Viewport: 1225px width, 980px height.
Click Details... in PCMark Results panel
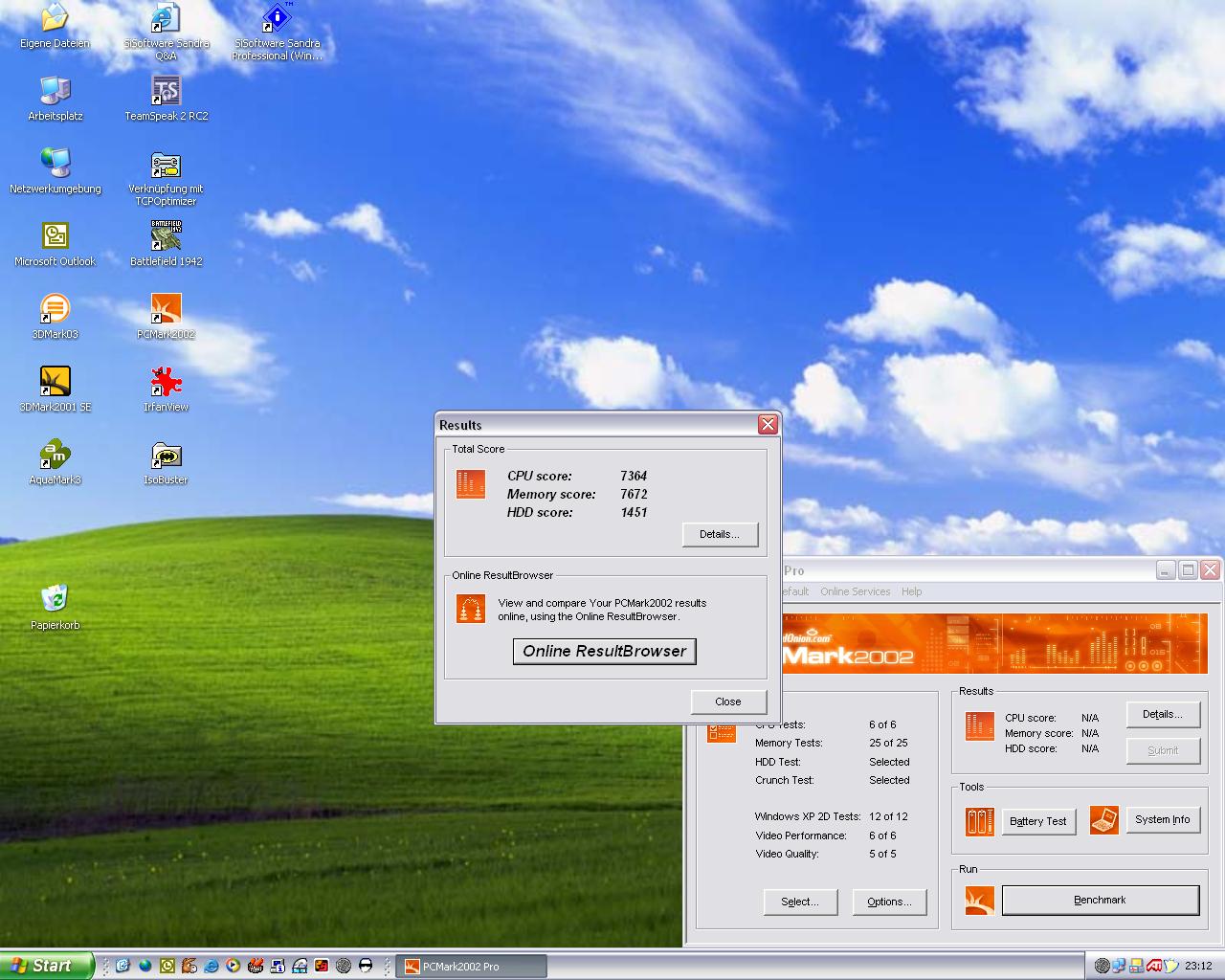coord(1163,714)
